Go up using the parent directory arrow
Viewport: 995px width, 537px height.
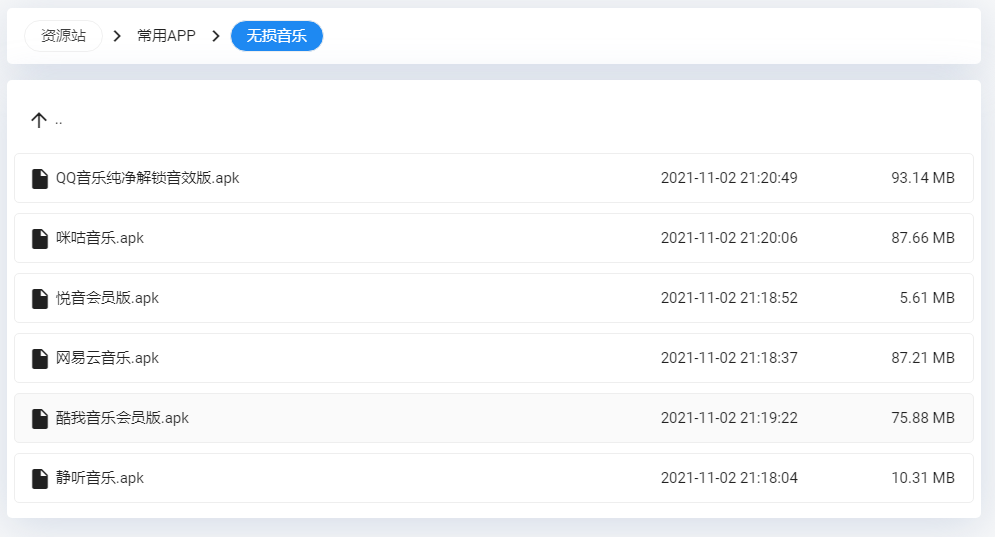click(39, 120)
